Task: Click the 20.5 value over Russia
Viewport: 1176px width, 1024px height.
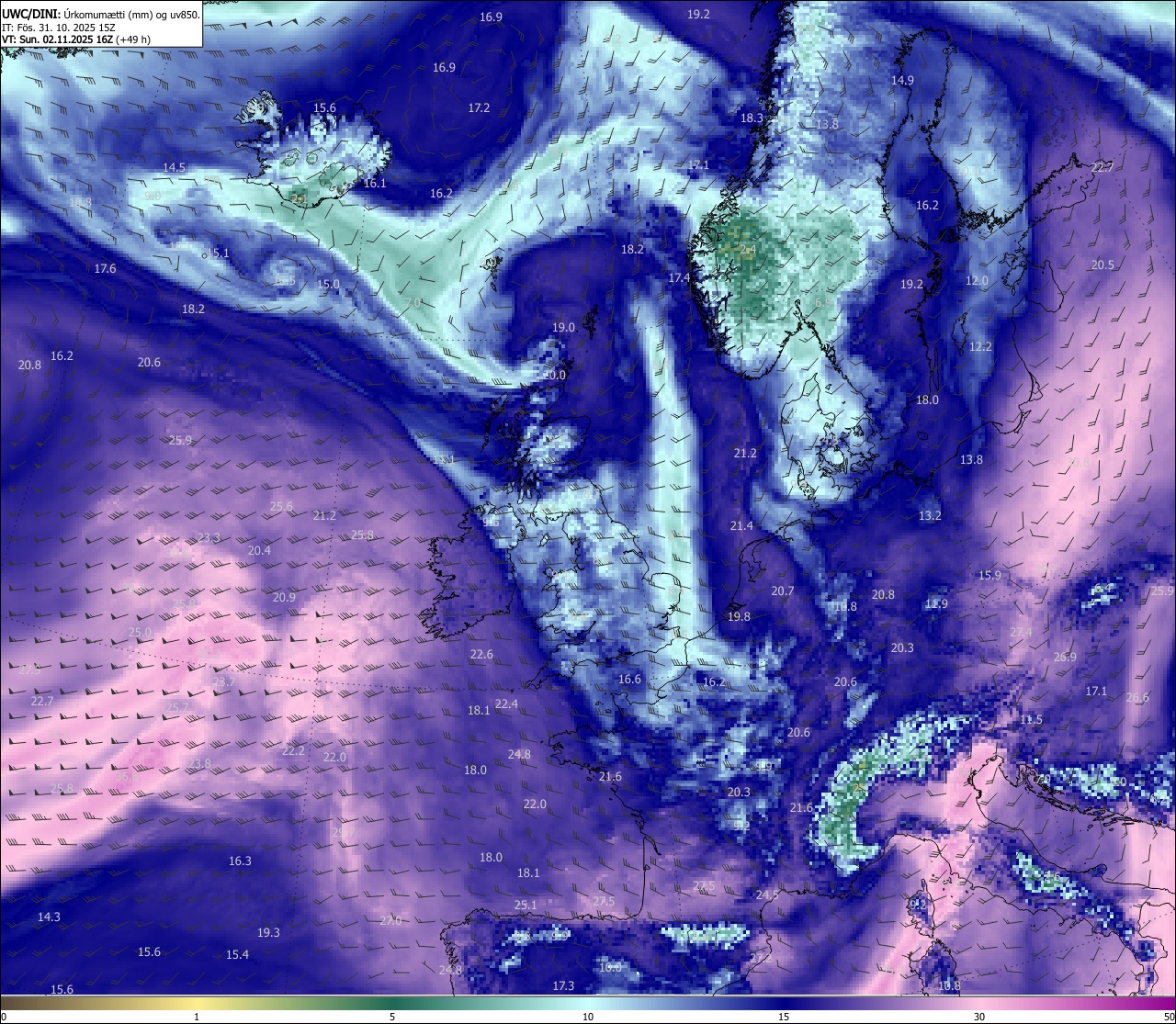Action: (1102, 264)
